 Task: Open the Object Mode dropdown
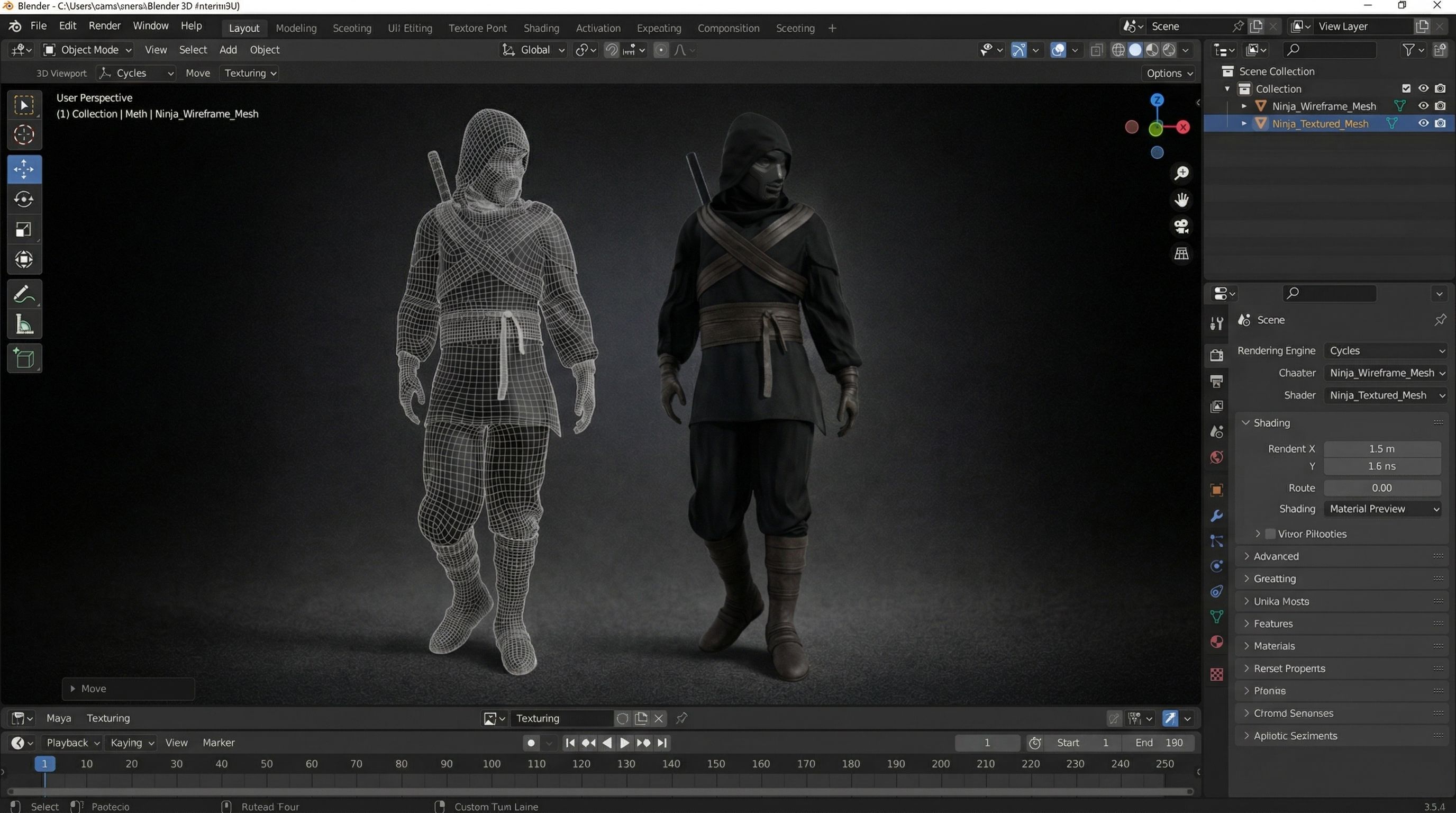coord(88,50)
